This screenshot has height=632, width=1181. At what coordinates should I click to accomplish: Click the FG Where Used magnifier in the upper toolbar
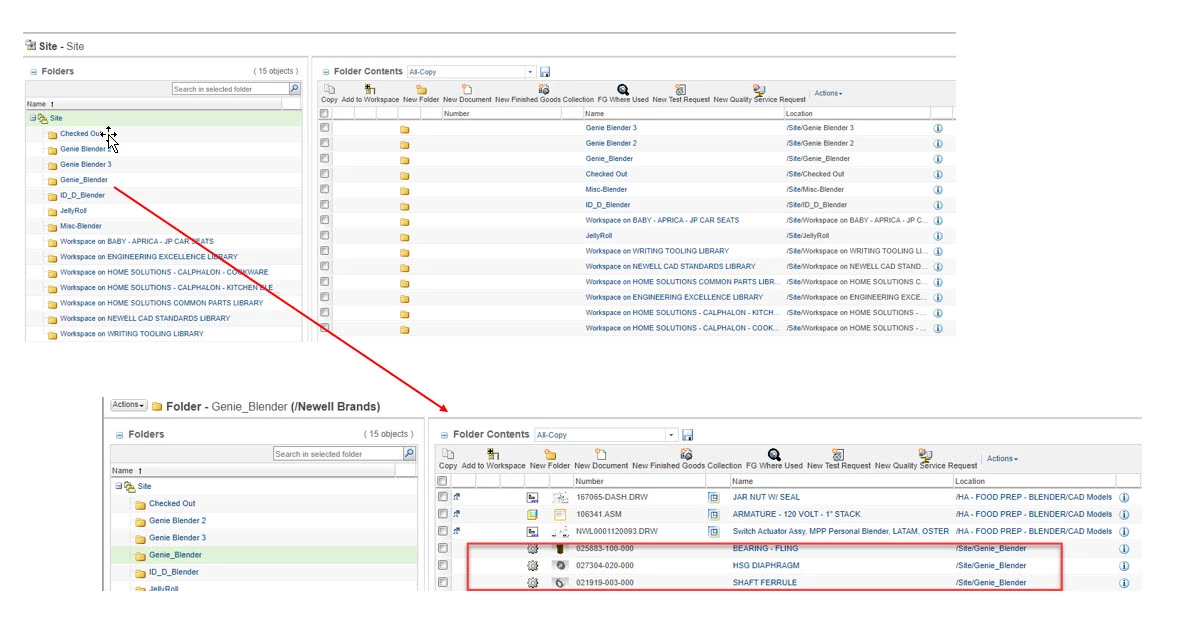[x=623, y=90]
